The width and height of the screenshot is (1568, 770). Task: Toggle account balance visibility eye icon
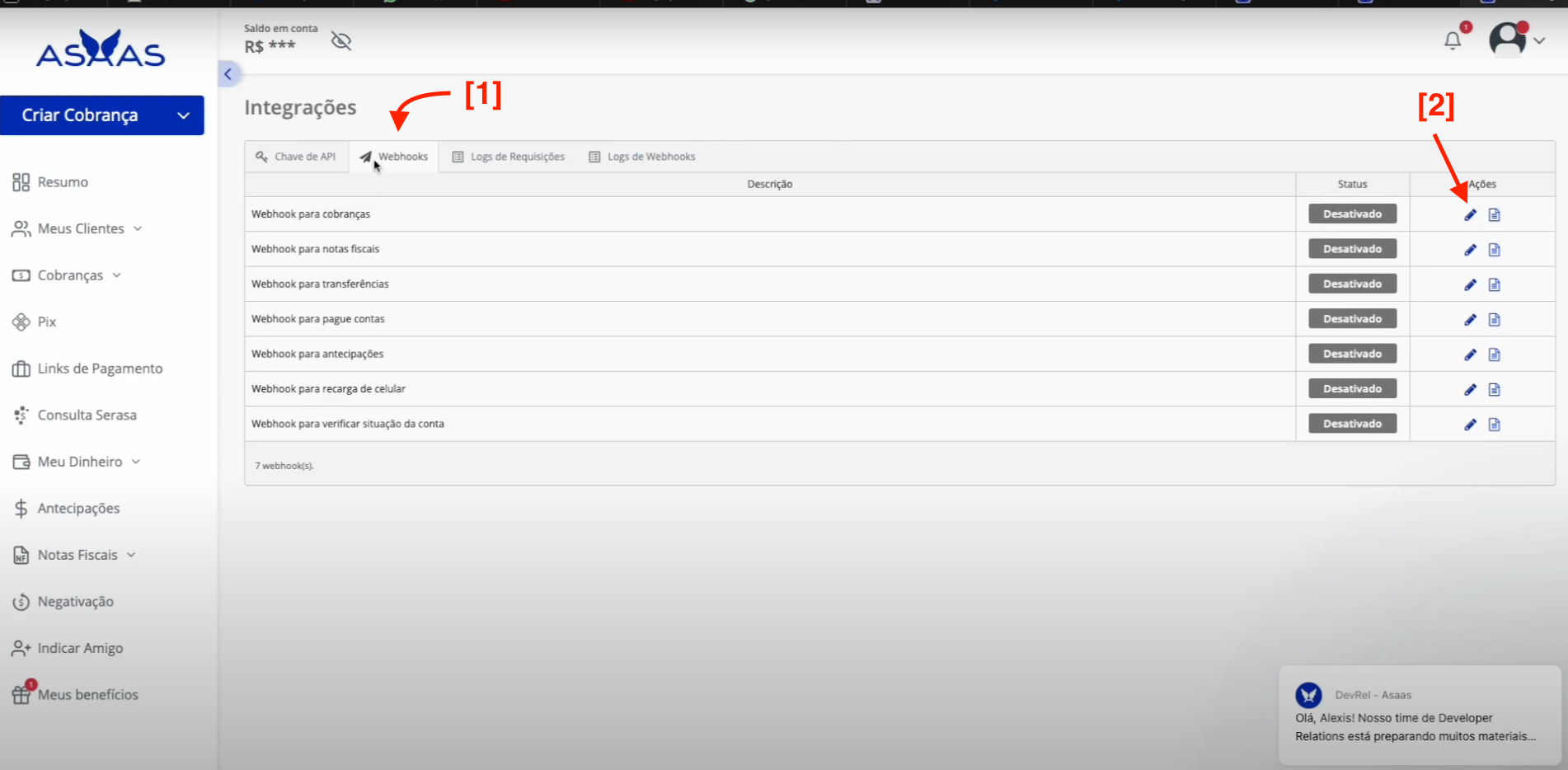pos(341,40)
